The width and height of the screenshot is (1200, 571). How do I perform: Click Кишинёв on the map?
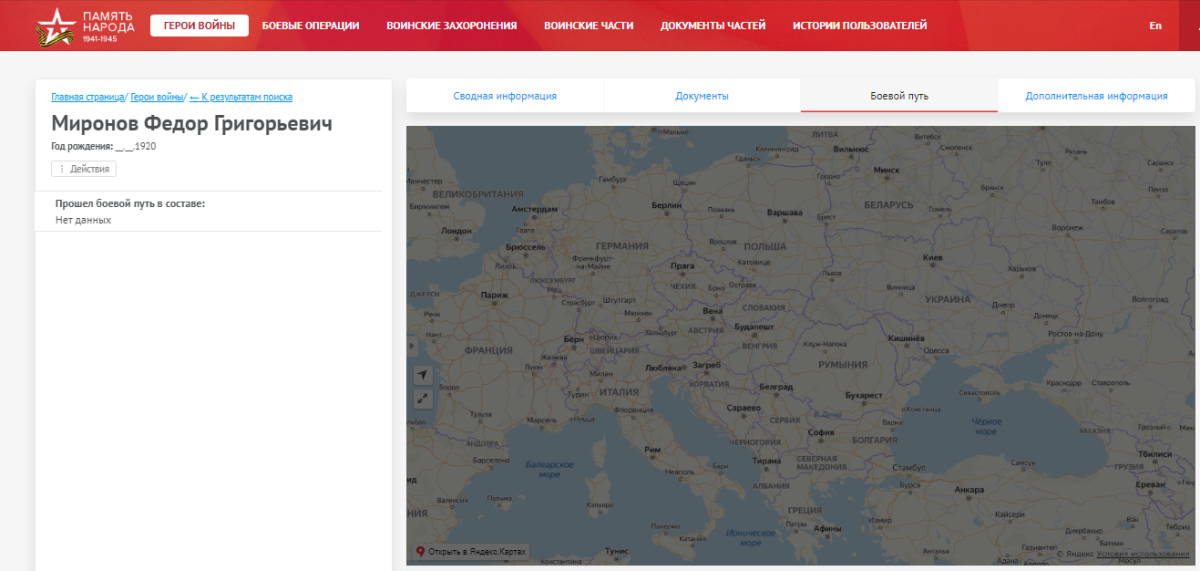tap(908, 340)
